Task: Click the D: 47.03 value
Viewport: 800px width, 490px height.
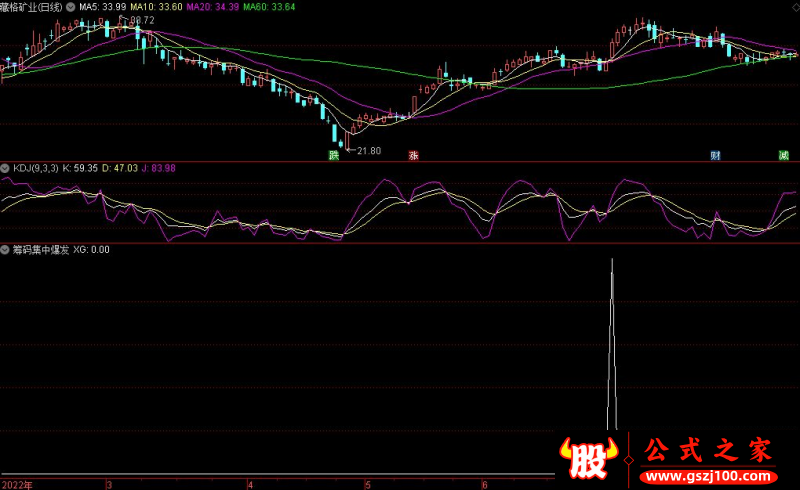Action: point(120,168)
